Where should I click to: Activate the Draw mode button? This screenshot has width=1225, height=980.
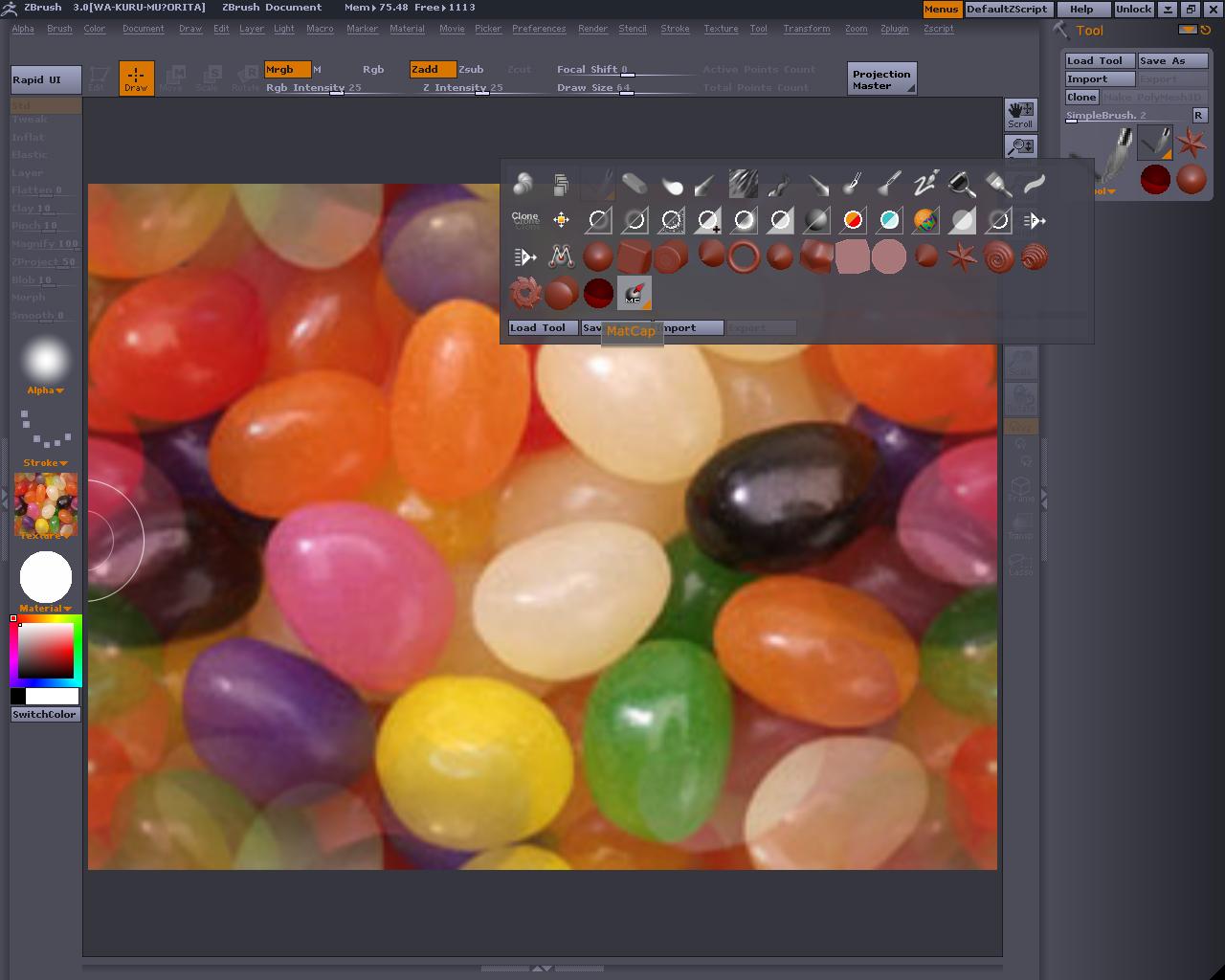pyautogui.click(x=136, y=78)
